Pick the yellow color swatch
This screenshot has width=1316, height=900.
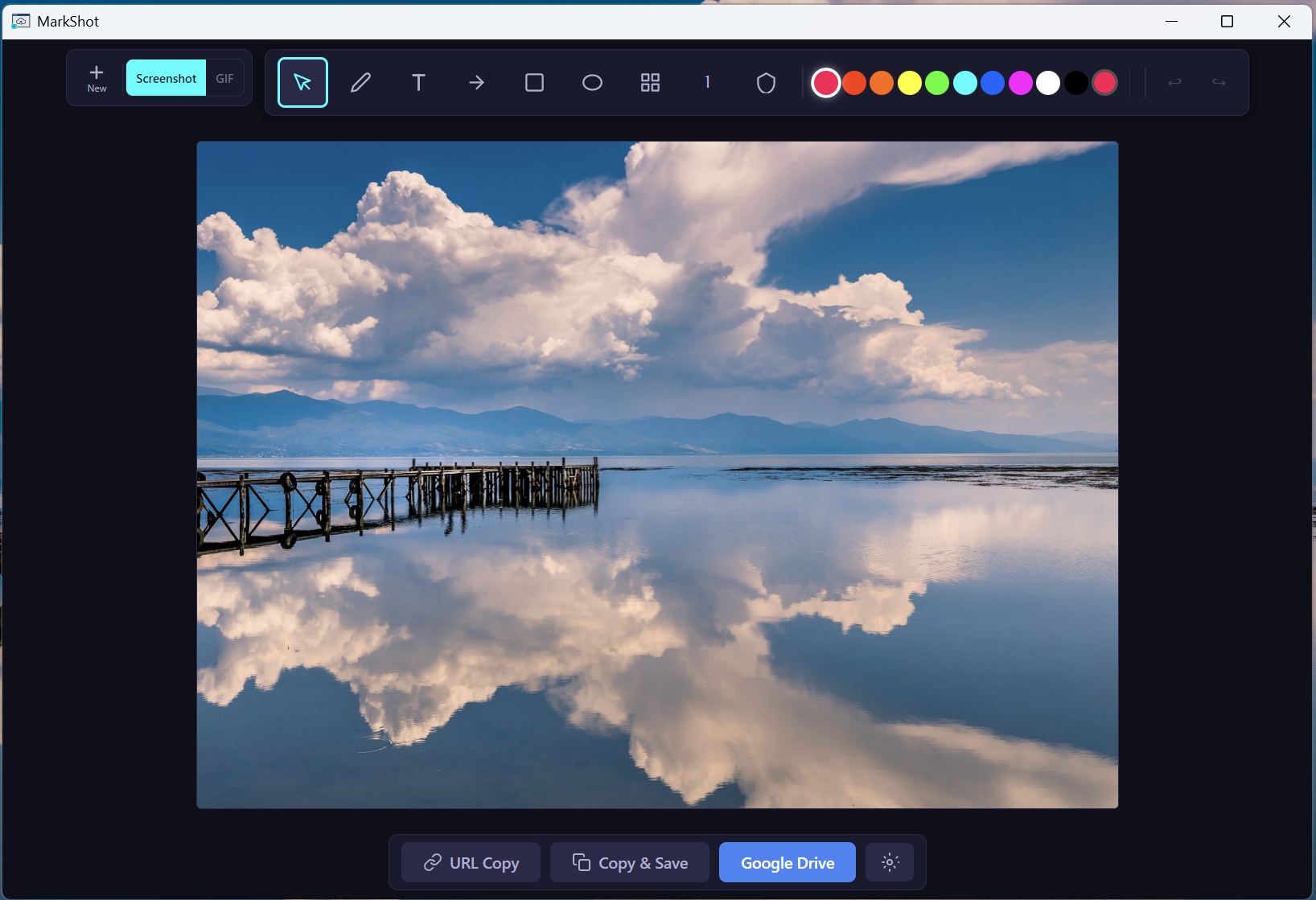tap(910, 82)
